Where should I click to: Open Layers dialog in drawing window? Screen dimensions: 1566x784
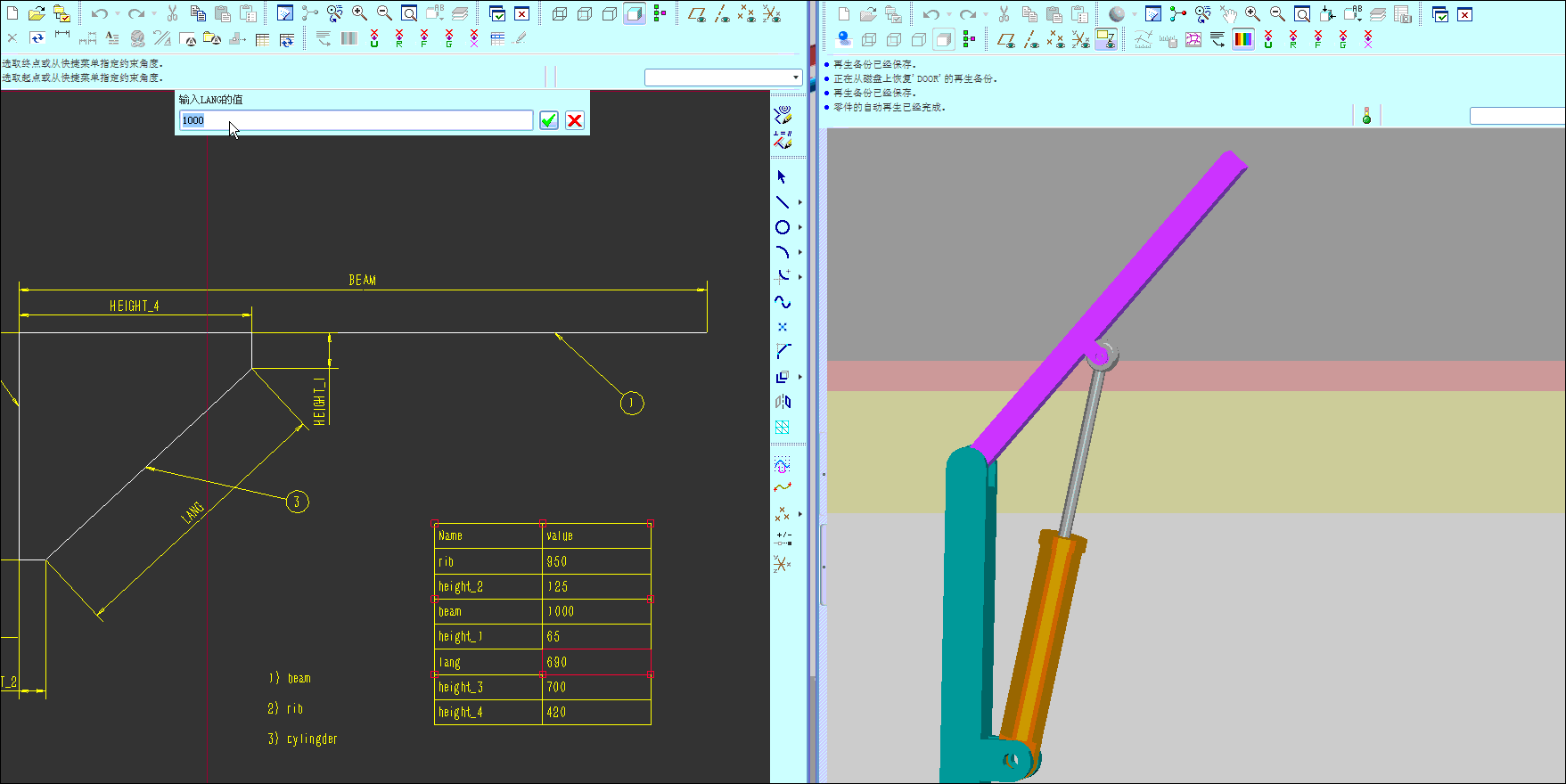tap(460, 13)
